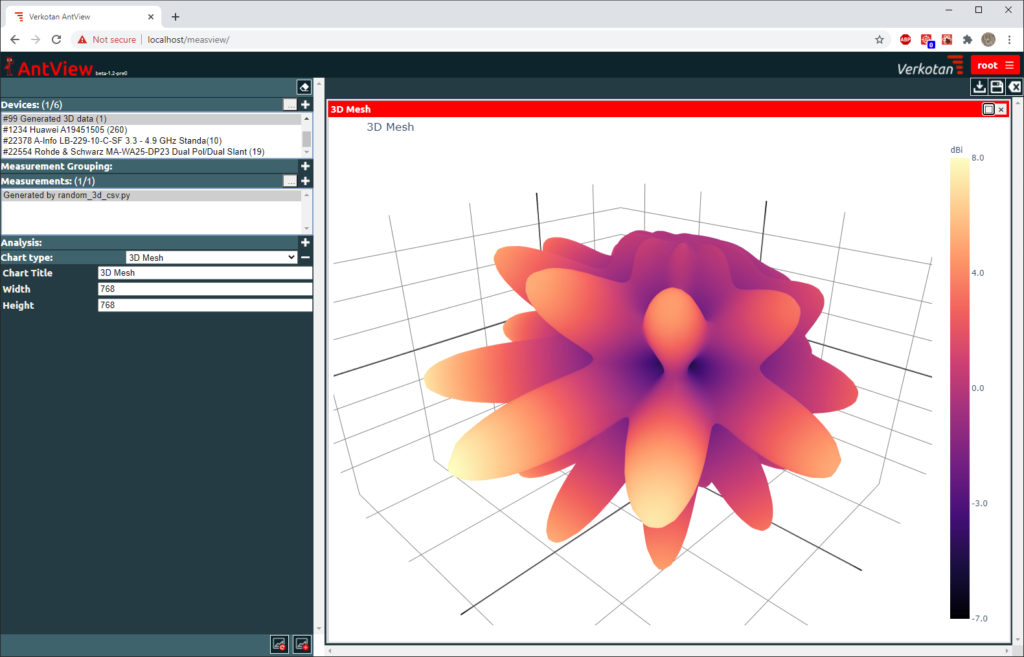Select the Rohde & Schwarz MA-WA25-DP23 device
Image resolution: width=1024 pixels, height=657 pixels.
132,152
